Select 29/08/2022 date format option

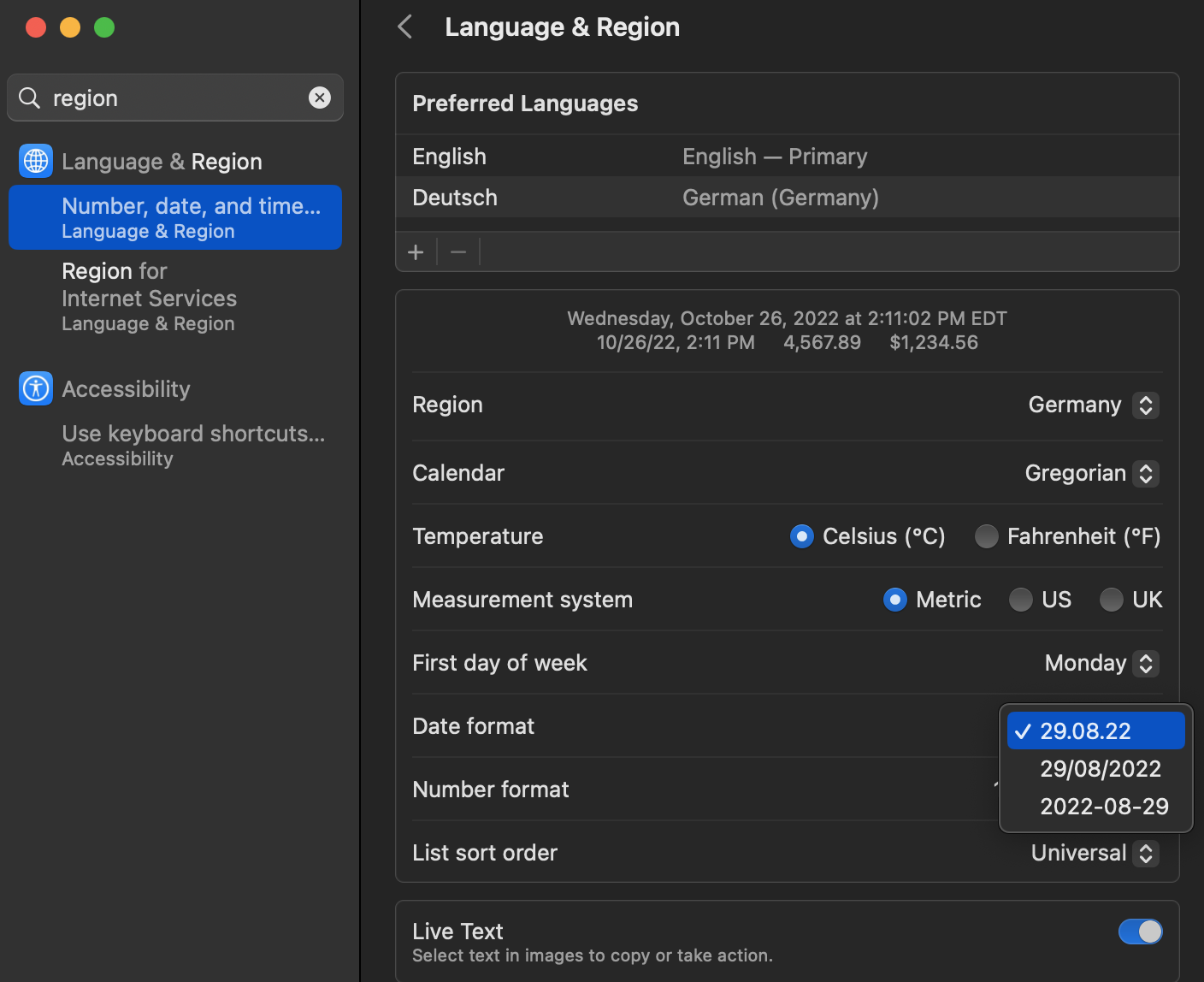pos(1100,769)
